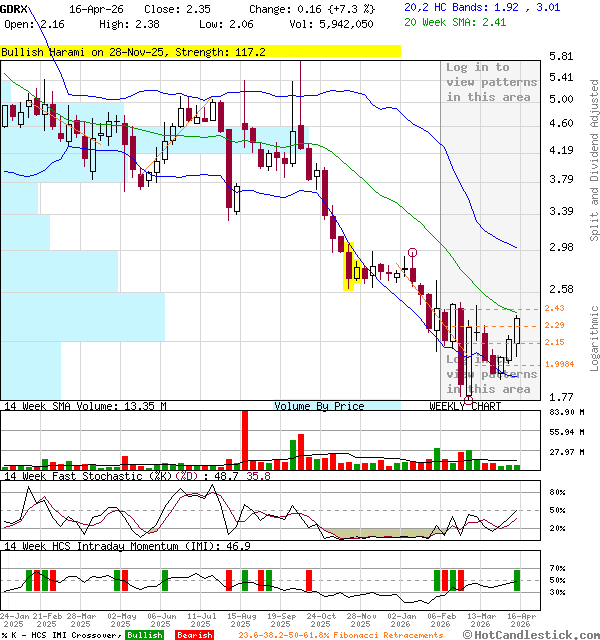Click the 14 Week HCS Intraday Momentum header
The height and width of the screenshot is (640, 600).
pyautogui.click(x=125, y=546)
